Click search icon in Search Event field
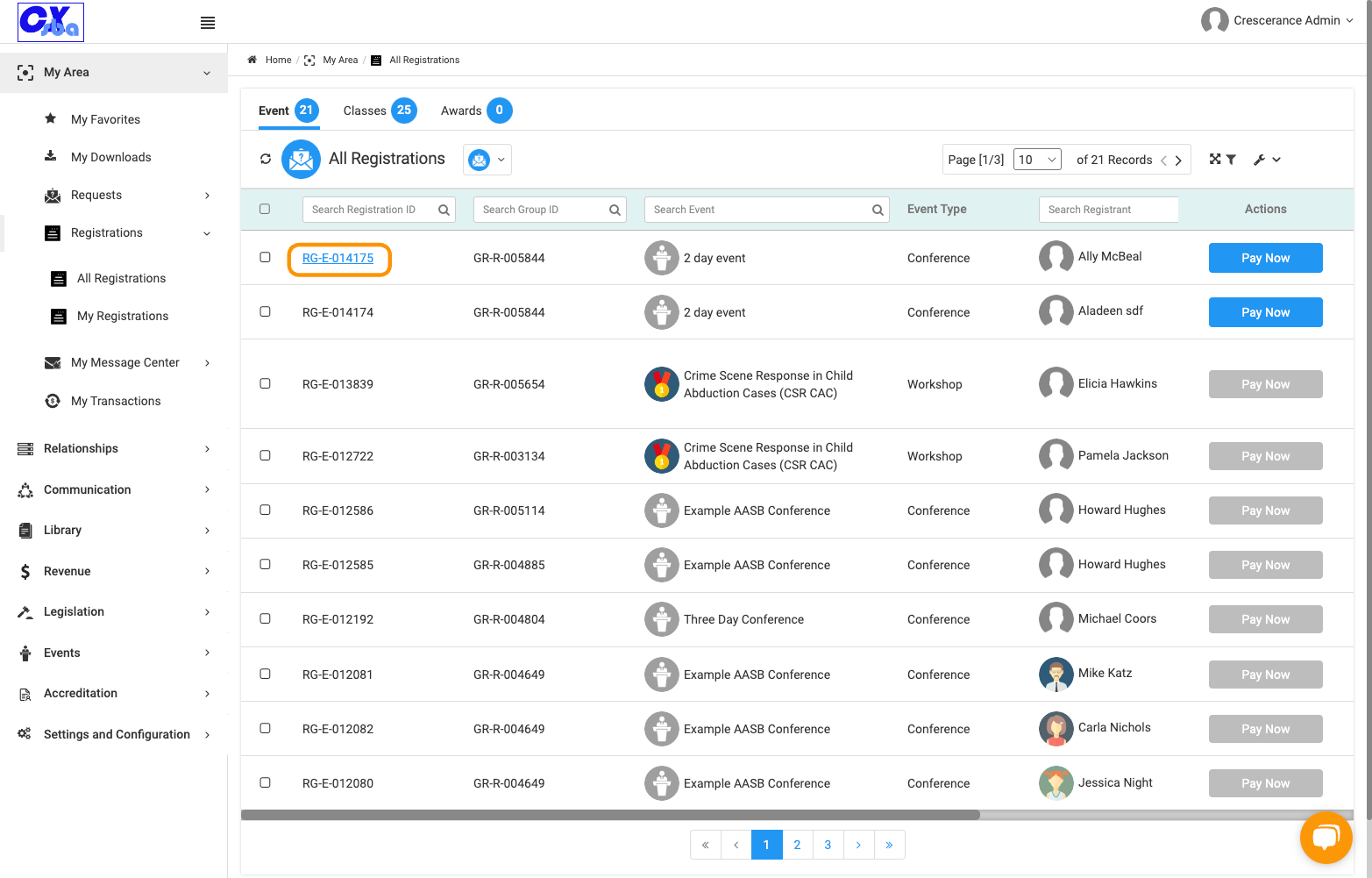1372x878 pixels. click(x=878, y=210)
